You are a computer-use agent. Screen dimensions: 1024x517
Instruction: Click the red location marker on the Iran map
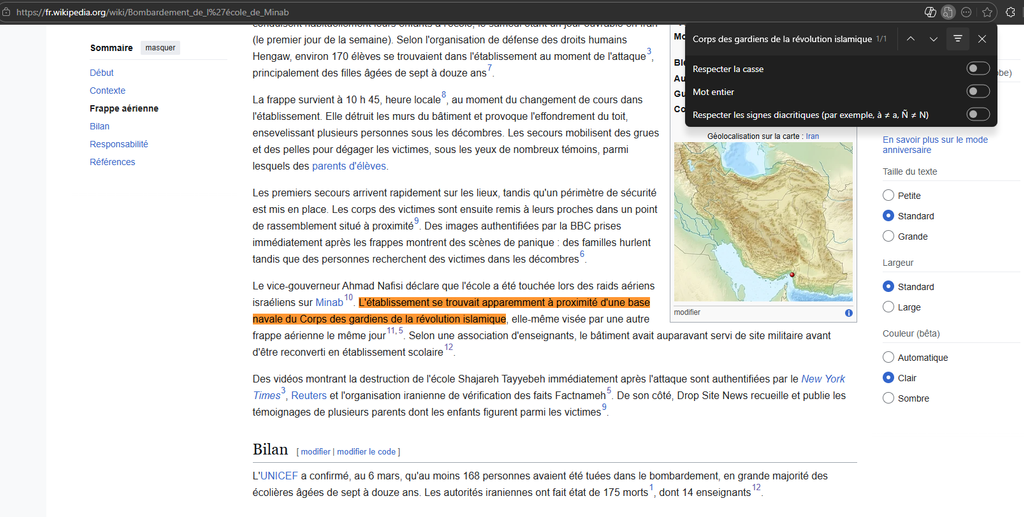(x=791, y=274)
